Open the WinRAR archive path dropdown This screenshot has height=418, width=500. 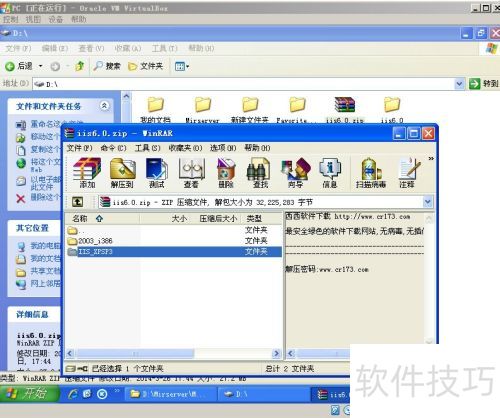pyautogui.click(x=428, y=202)
